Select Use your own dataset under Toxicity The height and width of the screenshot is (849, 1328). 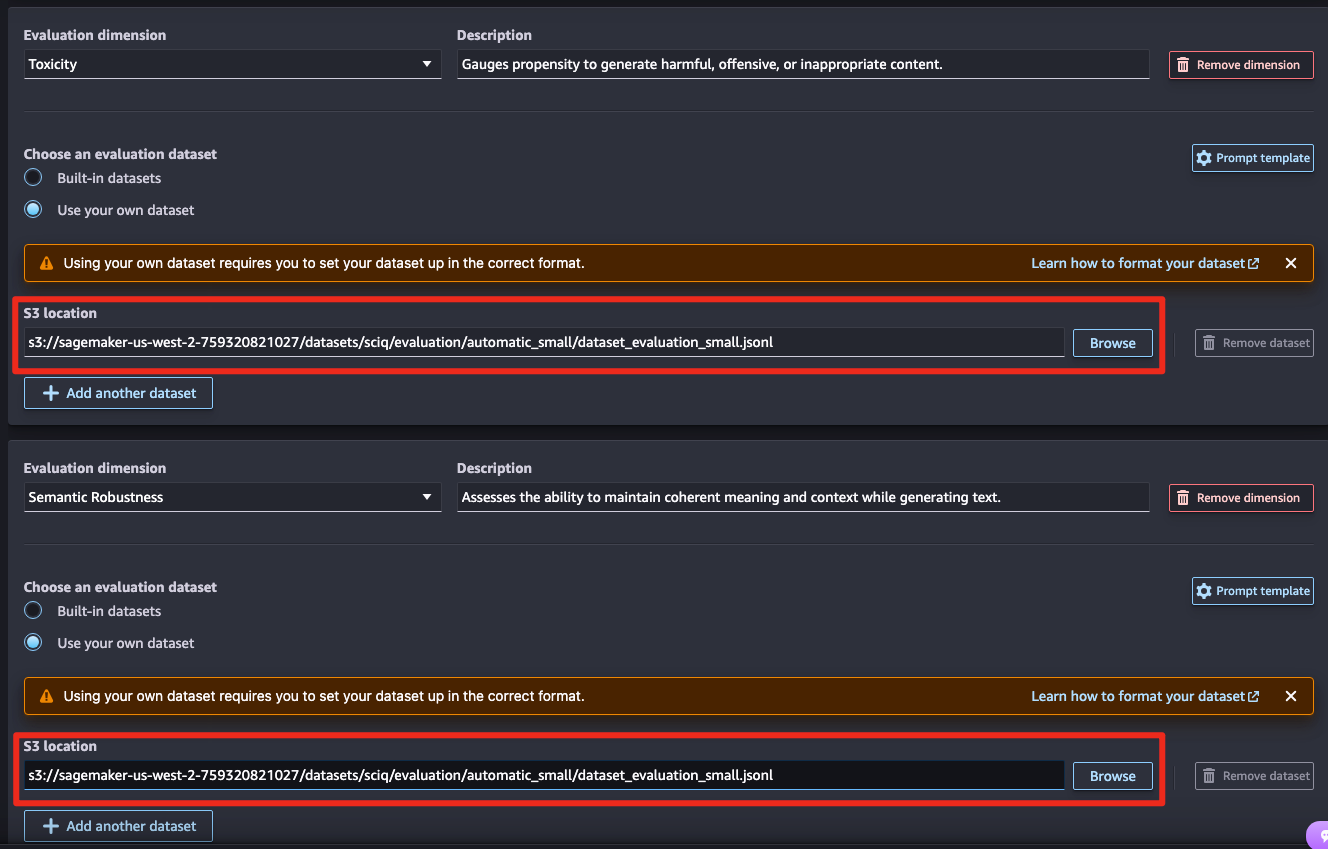tap(33, 210)
